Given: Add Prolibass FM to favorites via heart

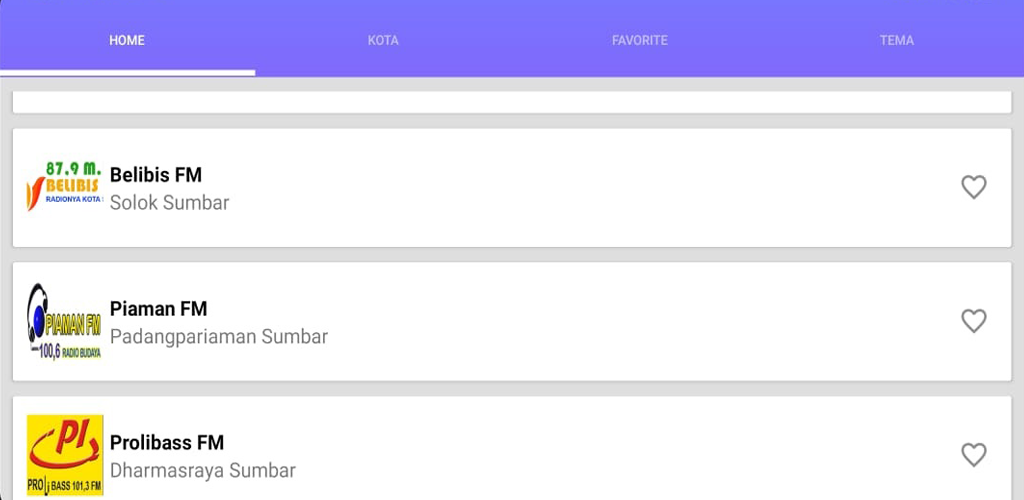Looking at the screenshot, I should click(973, 455).
